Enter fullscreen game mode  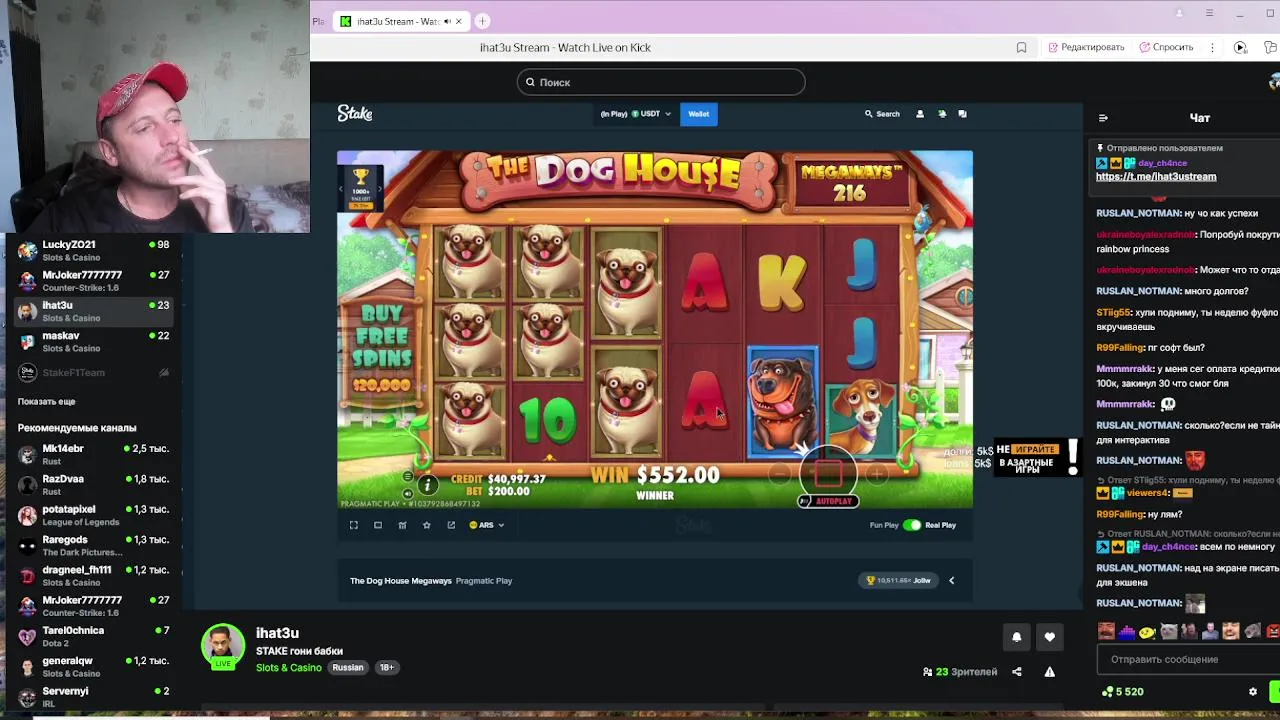click(x=354, y=525)
